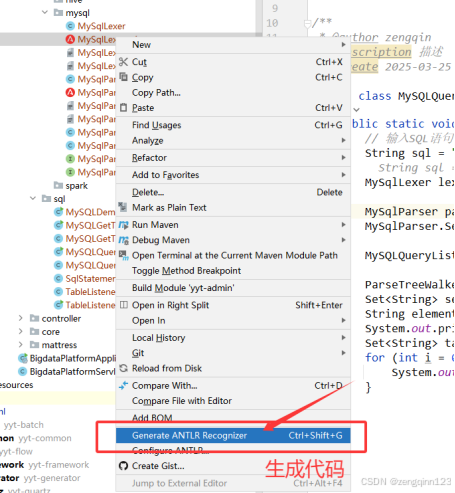Open the Refactor submenu
455x493 pixels.
coord(233,158)
